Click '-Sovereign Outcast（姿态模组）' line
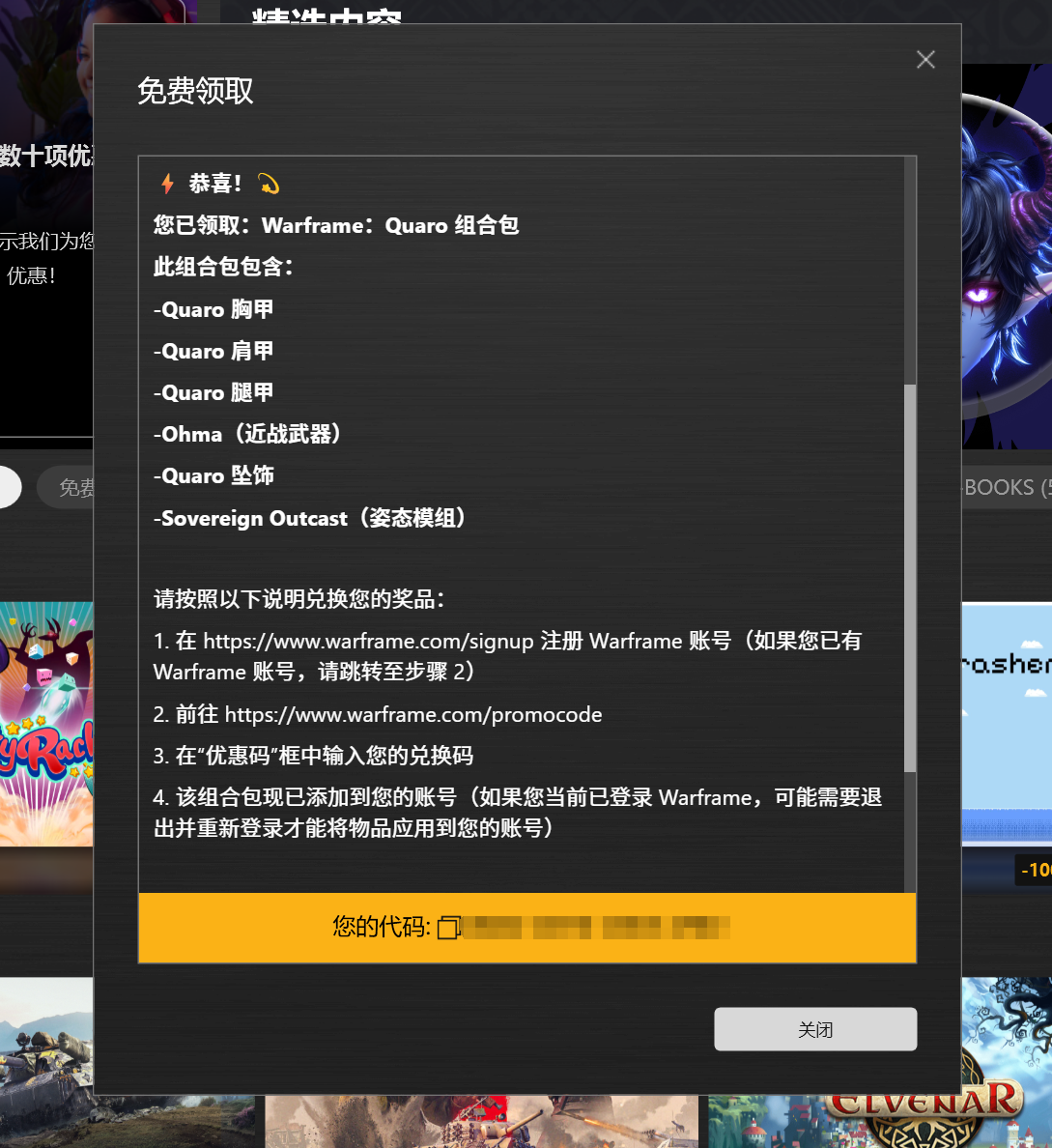The width and height of the screenshot is (1052, 1148). (x=309, y=518)
